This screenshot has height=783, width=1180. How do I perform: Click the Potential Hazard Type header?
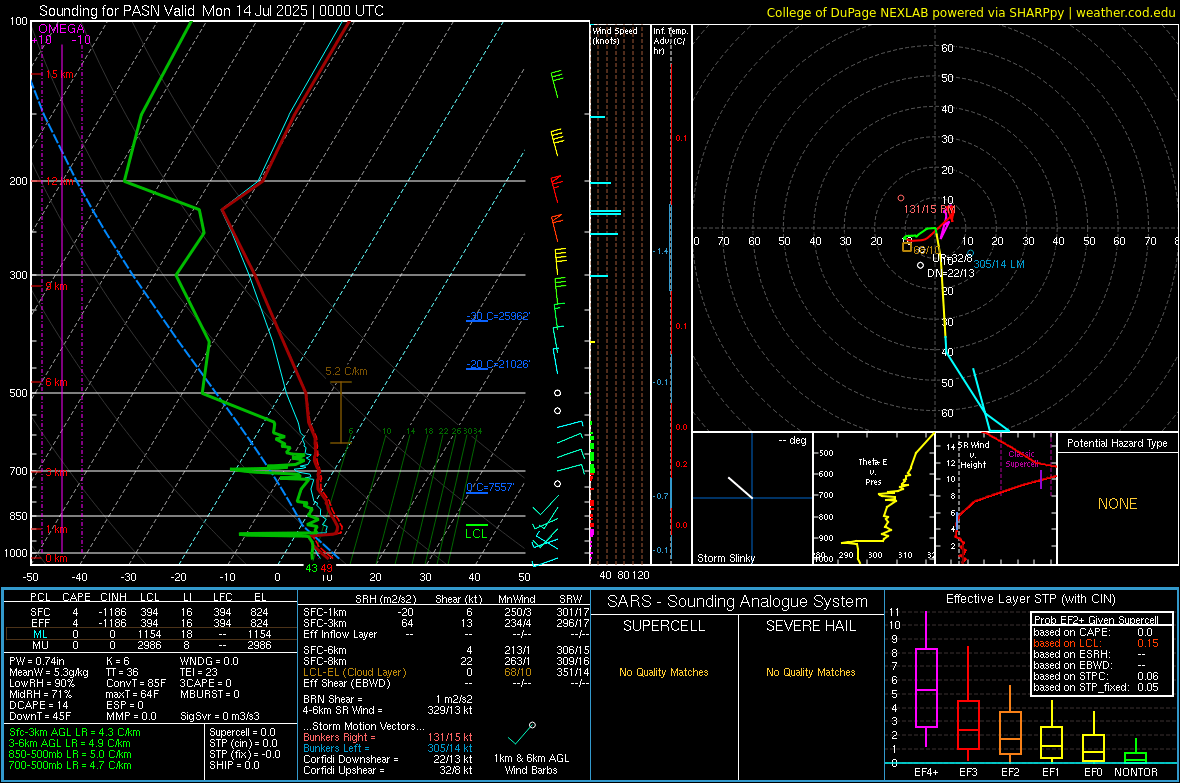[1117, 443]
